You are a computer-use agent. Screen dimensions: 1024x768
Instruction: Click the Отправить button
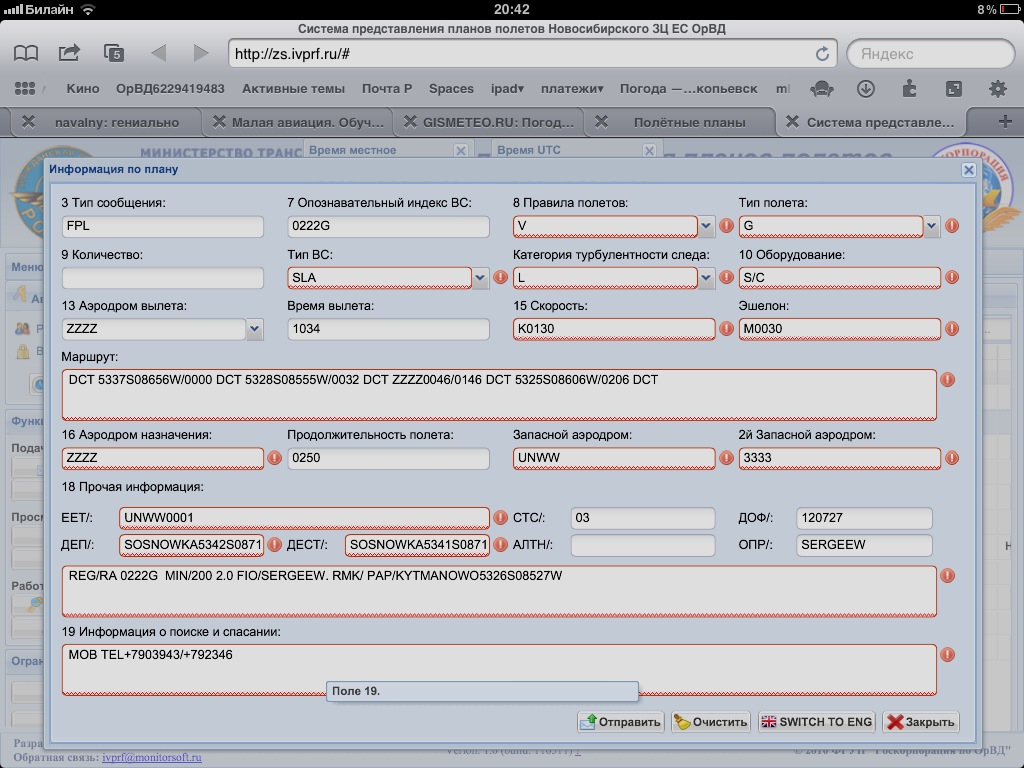tap(621, 722)
